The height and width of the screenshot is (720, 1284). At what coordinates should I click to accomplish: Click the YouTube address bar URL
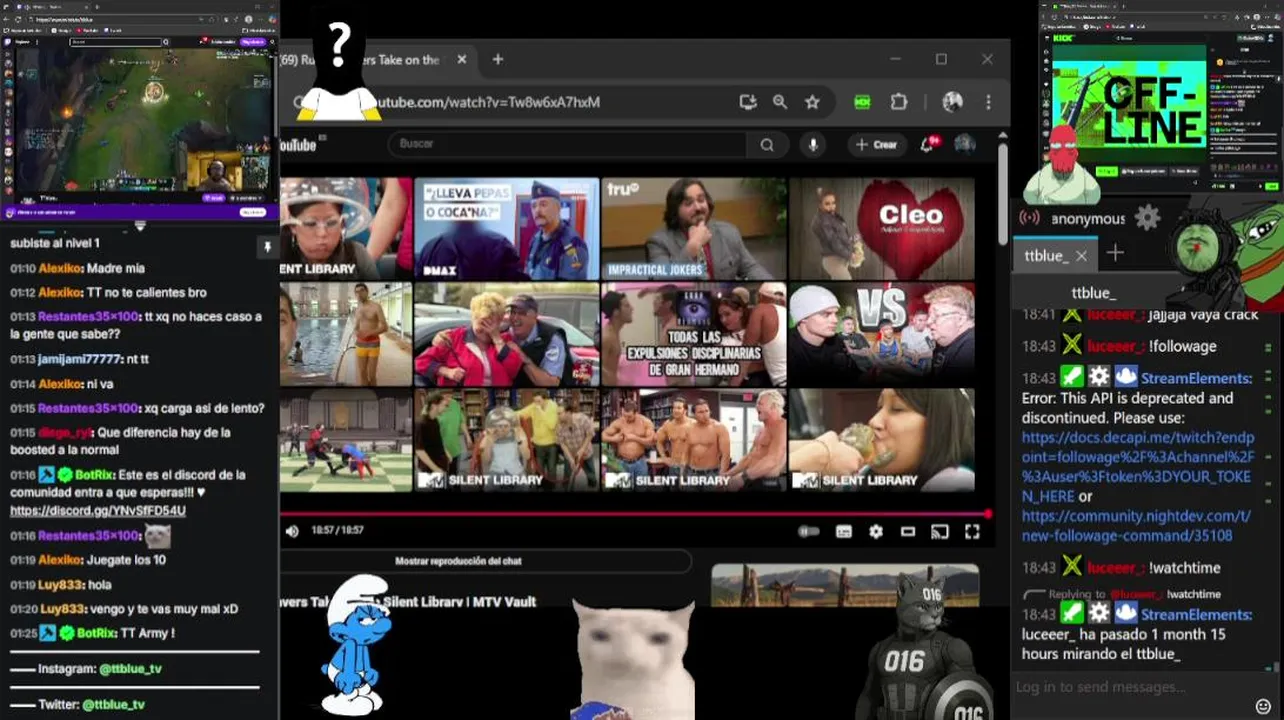pos(488,102)
